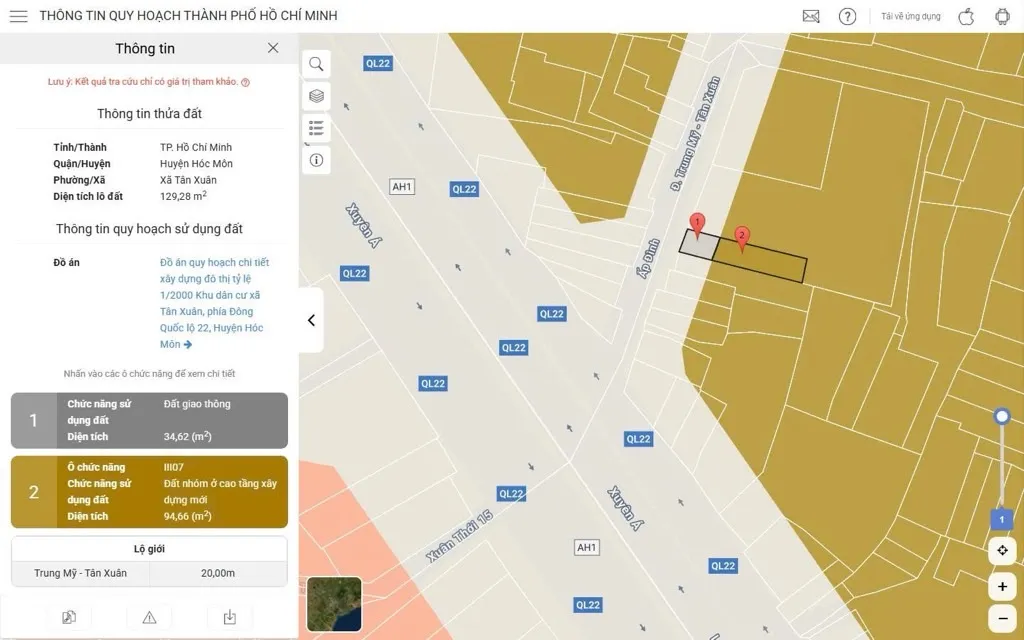Zoom in with the plus button
Viewport: 1024px width, 640px height.
coord(1002,586)
